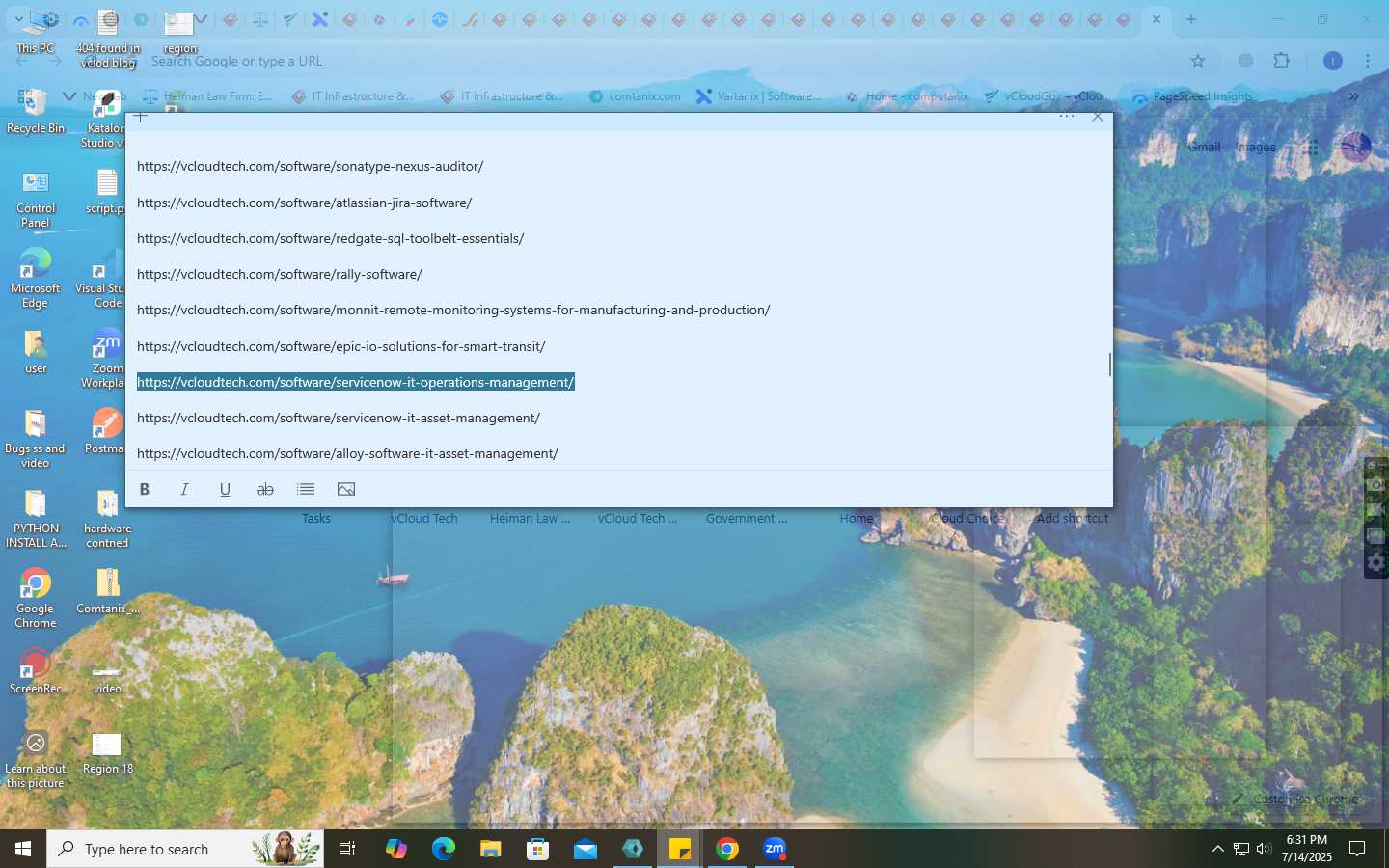Screen dimensions: 1389x868
Task: Select the Recycle Bin desktop icon
Action: (36, 110)
